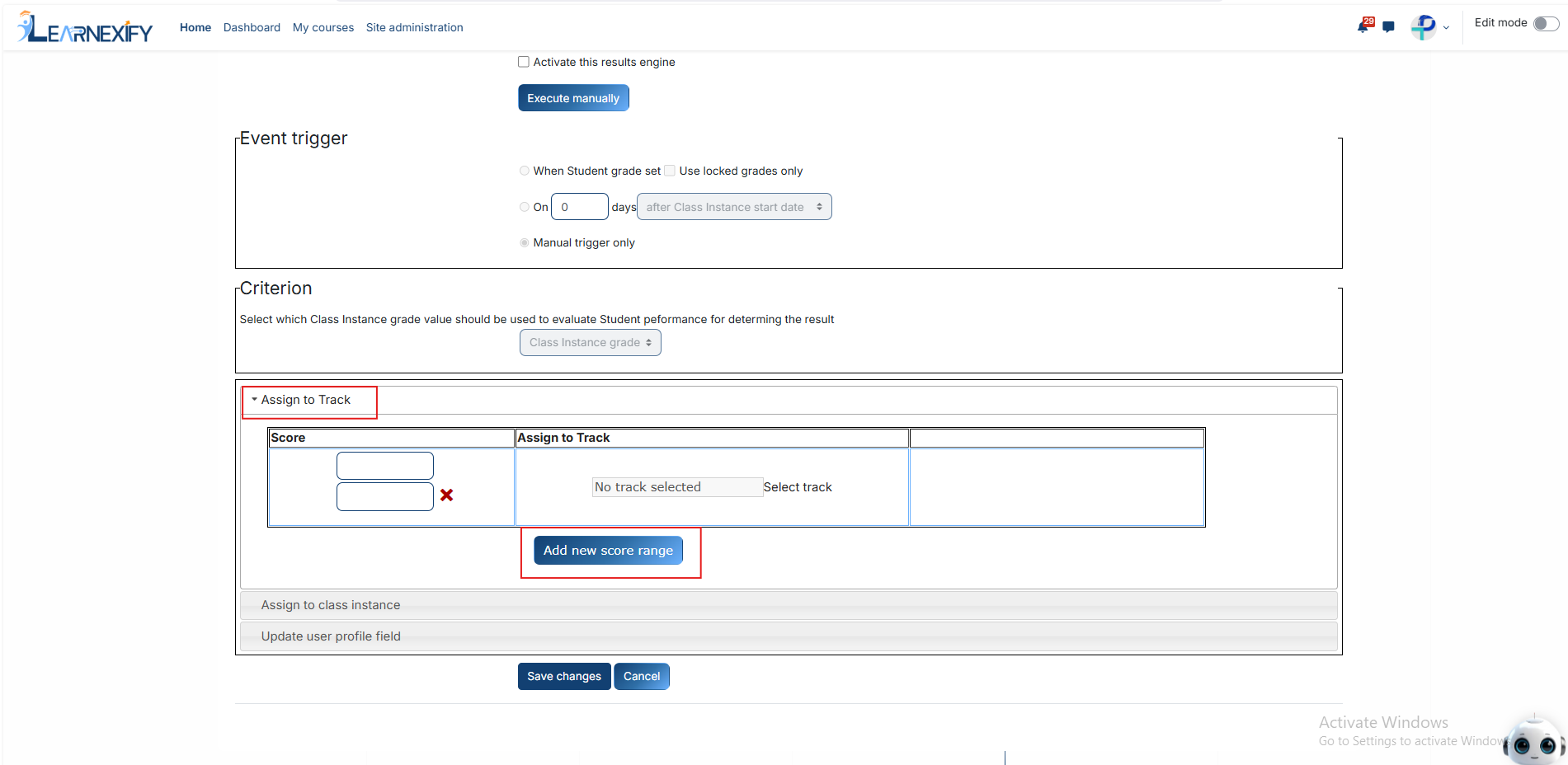The width and height of the screenshot is (1568, 765).
Task: Expand Assign to class instance section
Action: click(789, 605)
